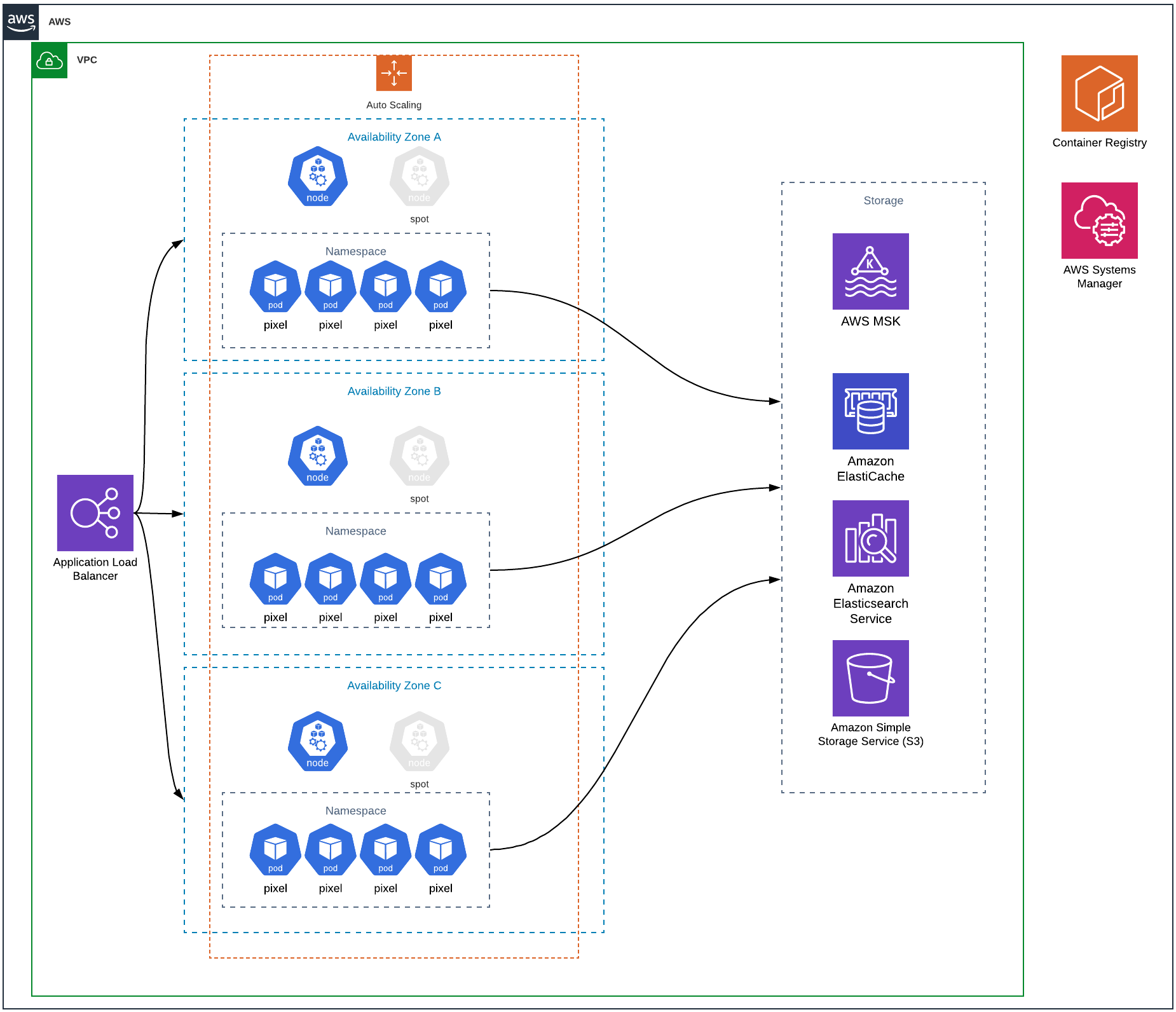Select the Container Registry icon
The width and height of the screenshot is (1176, 1012).
point(1100,93)
